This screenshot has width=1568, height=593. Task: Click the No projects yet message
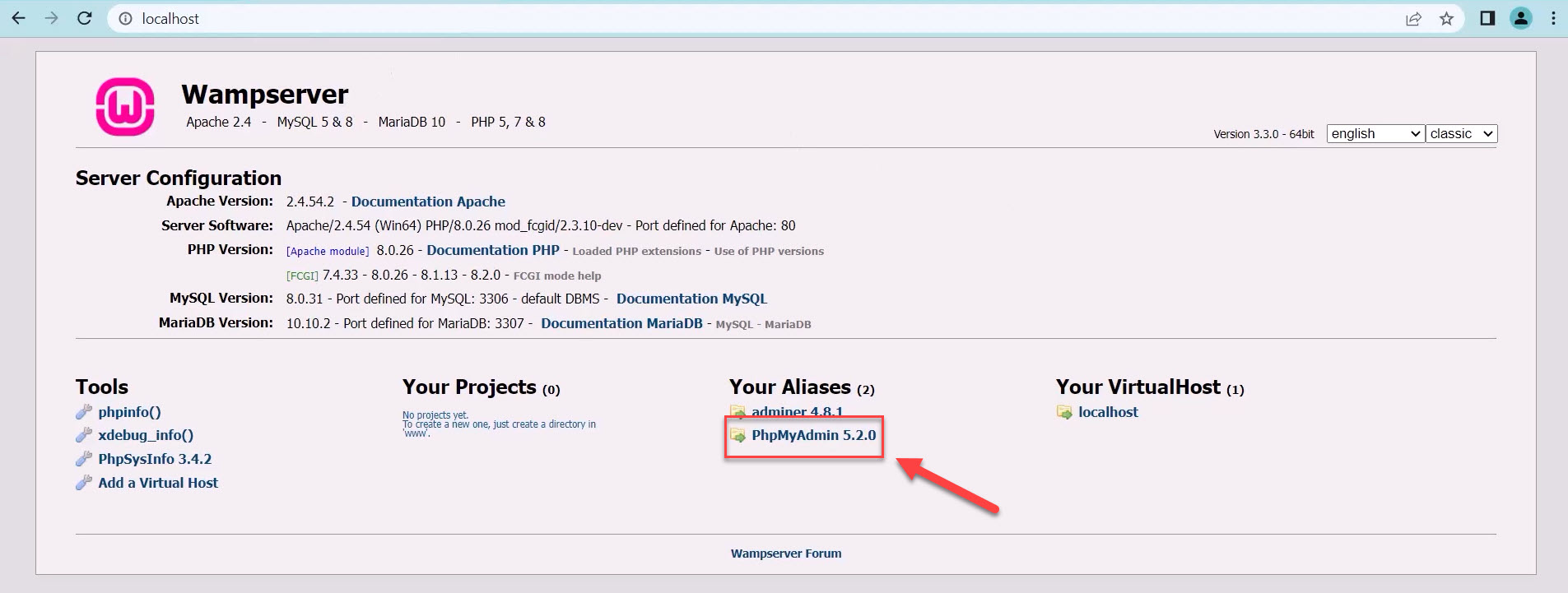(x=435, y=415)
